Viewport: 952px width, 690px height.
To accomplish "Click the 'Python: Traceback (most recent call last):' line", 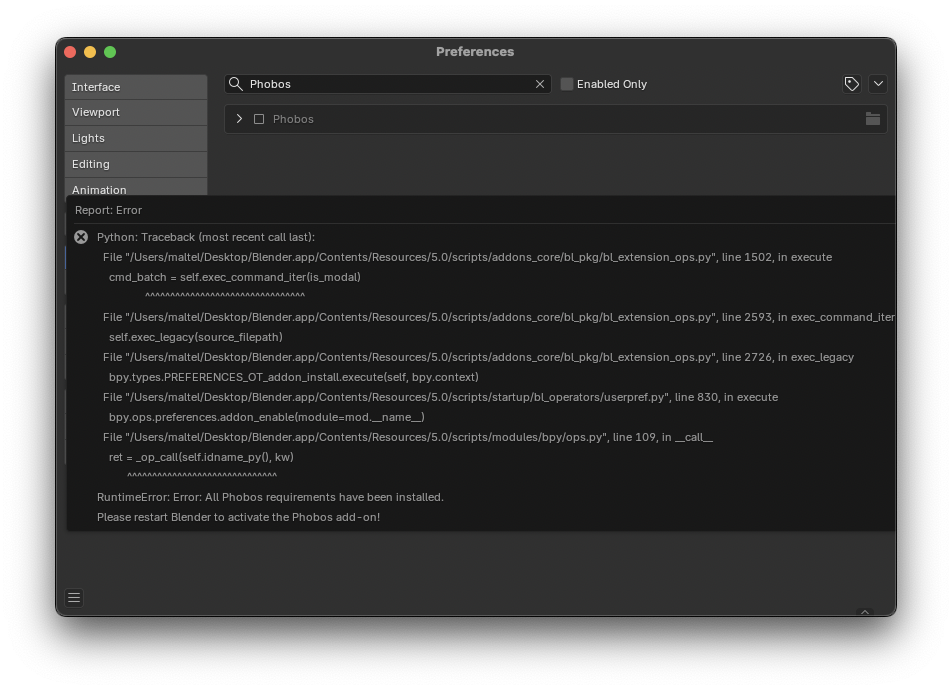I will point(206,237).
